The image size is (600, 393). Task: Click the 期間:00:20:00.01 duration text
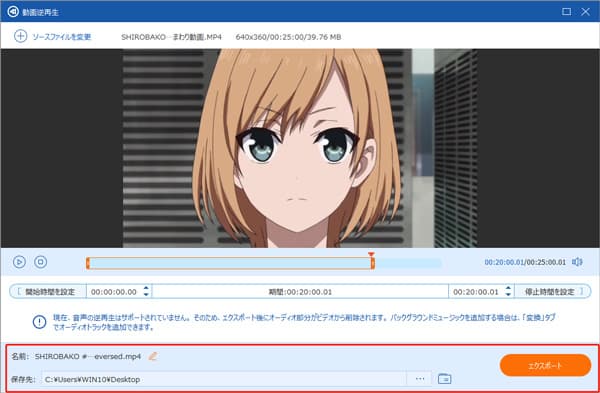point(300,292)
